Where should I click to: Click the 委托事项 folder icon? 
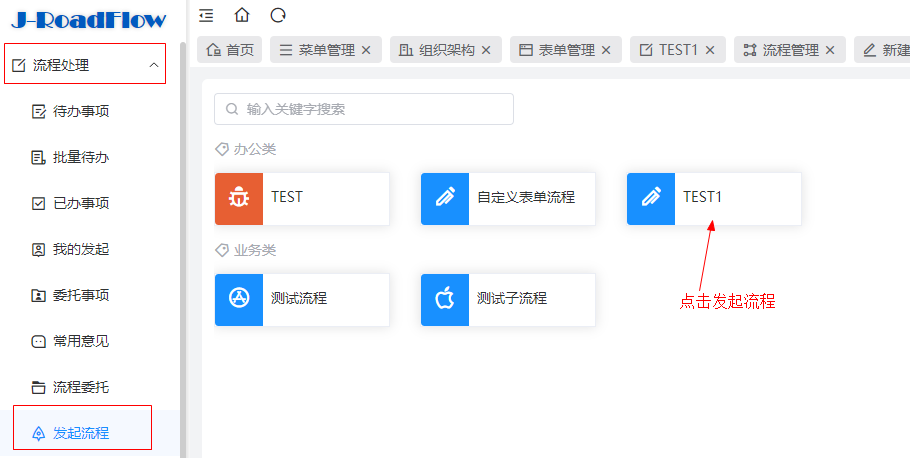[x=38, y=295]
